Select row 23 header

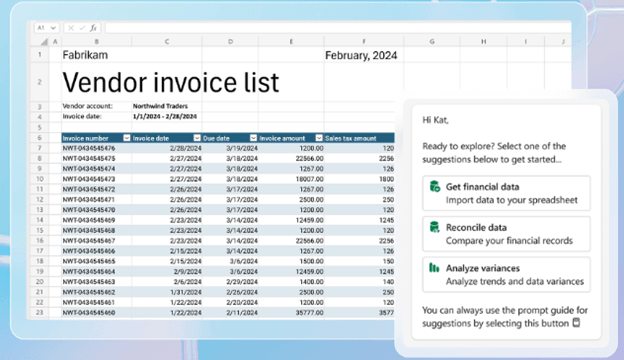click(39, 312)
